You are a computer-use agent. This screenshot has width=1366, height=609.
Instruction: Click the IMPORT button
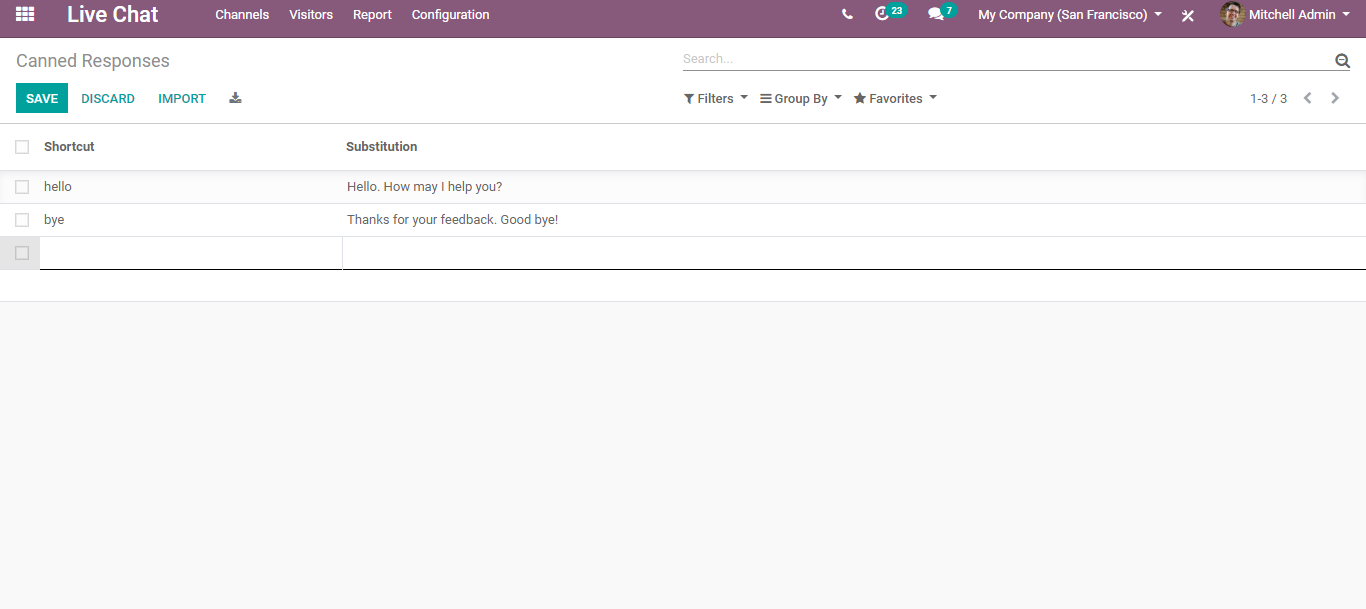[x=182, y=98]
